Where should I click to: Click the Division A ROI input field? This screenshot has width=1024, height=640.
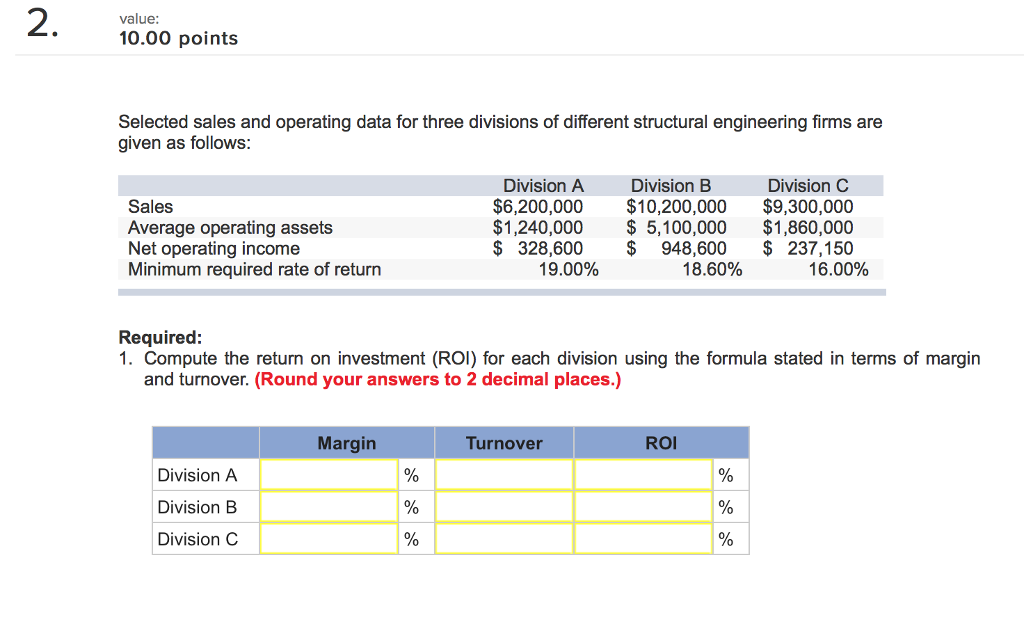click(x=643, y=475)
